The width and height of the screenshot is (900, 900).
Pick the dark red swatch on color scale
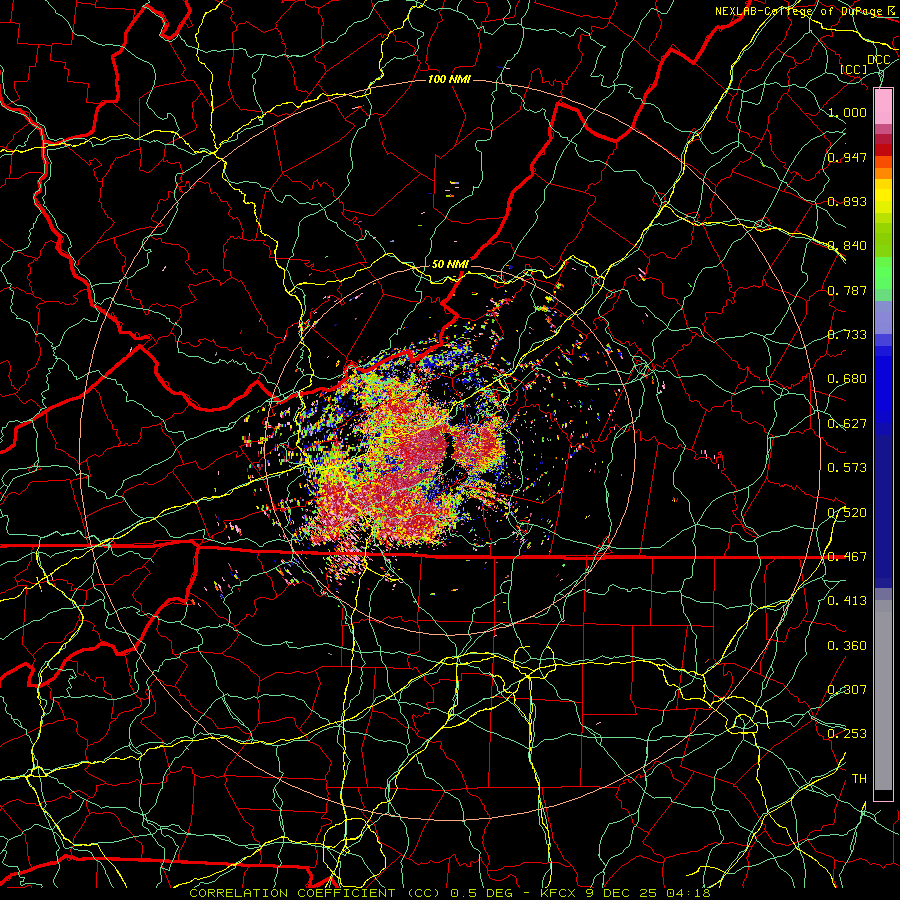click(883, 150)
